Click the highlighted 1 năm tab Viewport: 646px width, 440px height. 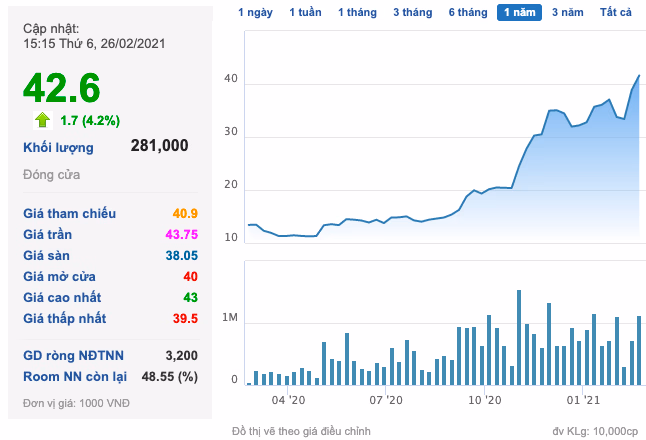pyautogui.click(x=521, y=12)
